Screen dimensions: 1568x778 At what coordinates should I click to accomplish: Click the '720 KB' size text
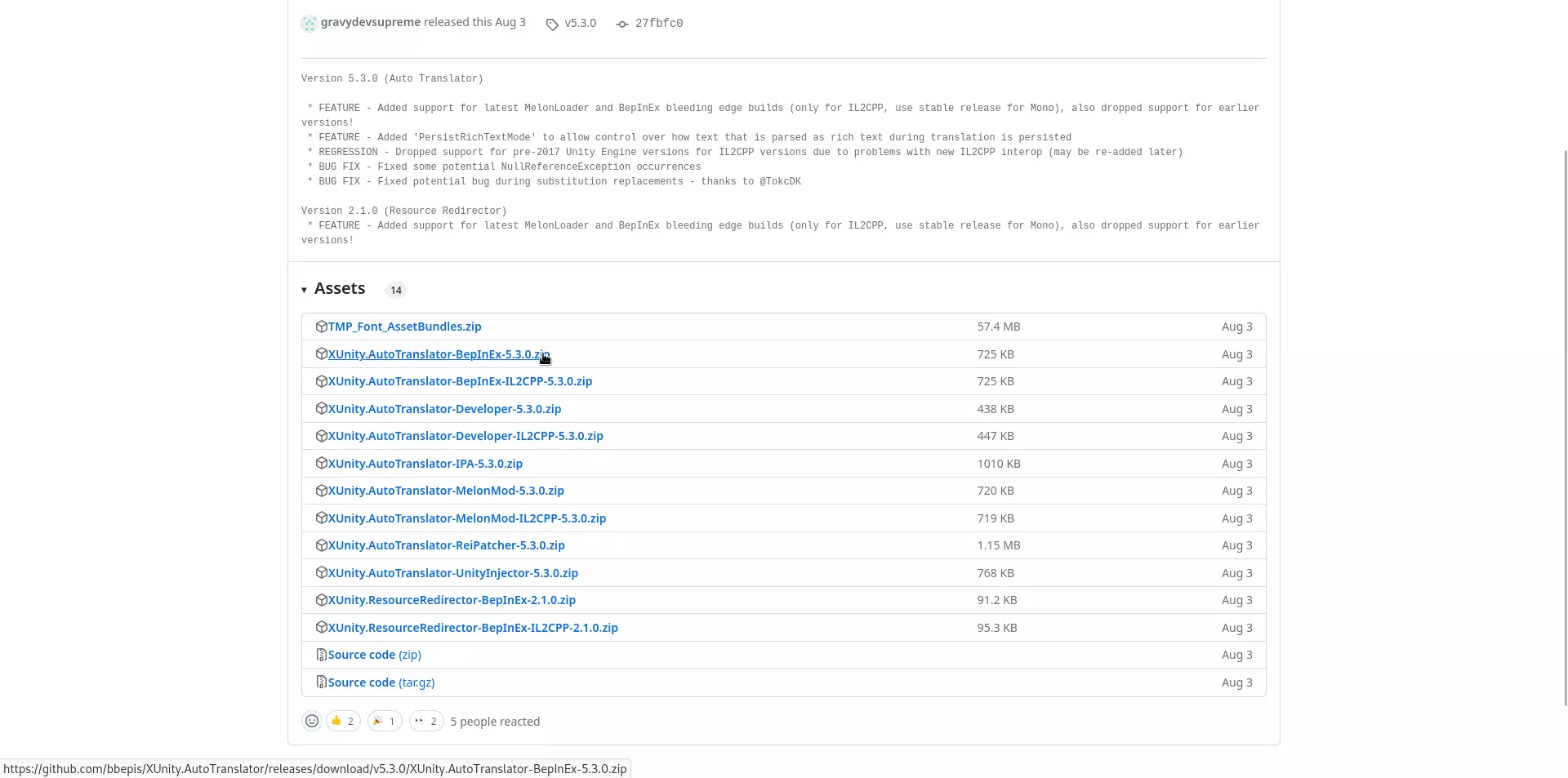pos(996,491)
